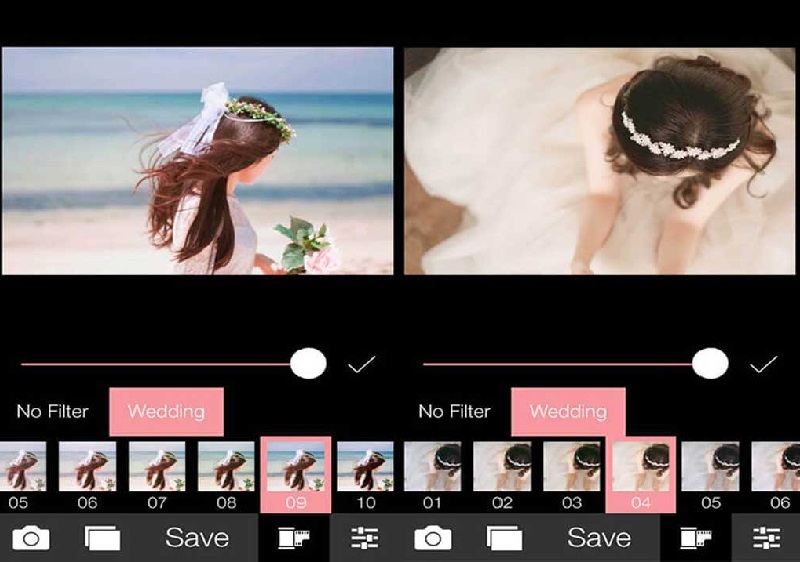Open adjustment sliders icon in left editor
The image size is (800, 562).
pos(365,538)
